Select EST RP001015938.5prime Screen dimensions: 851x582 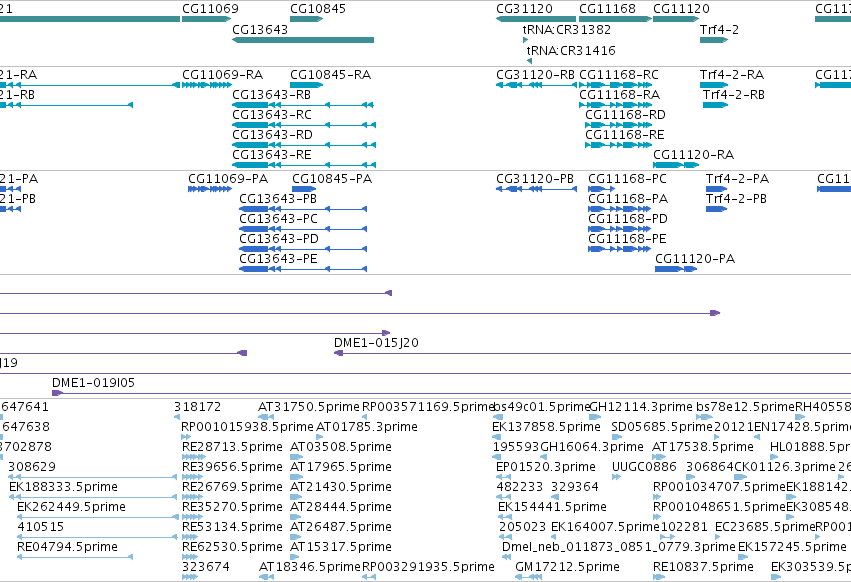[x=186, y=437]
